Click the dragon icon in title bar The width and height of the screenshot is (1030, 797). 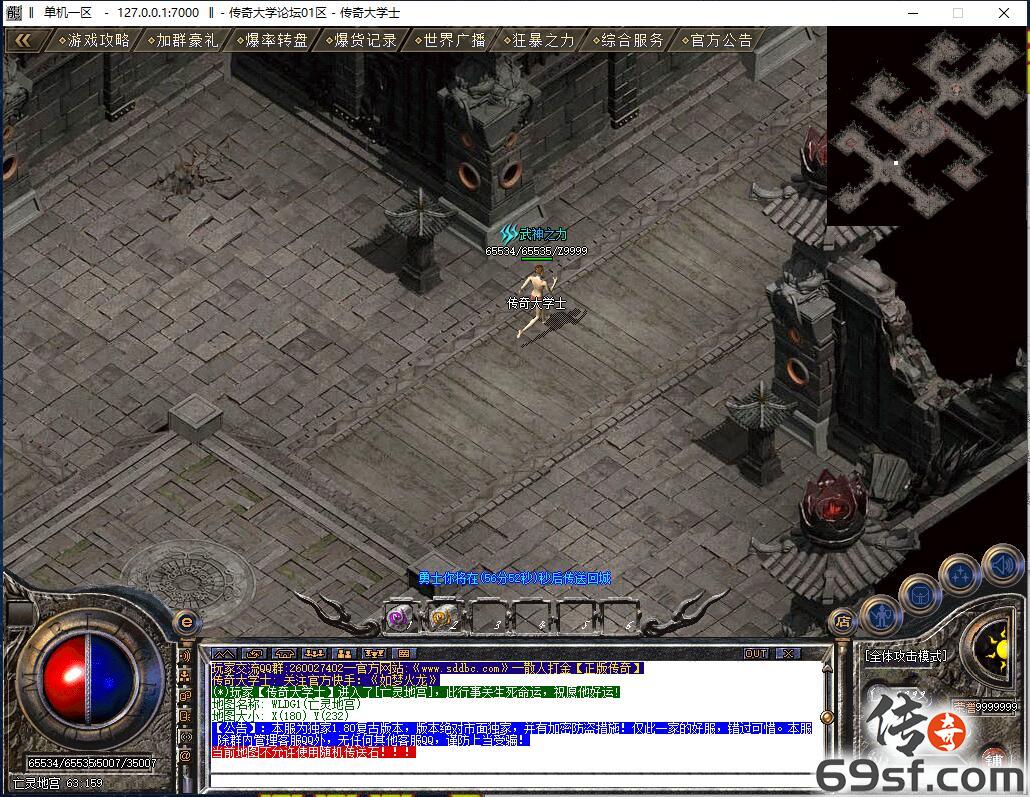(x=14, y=12)
